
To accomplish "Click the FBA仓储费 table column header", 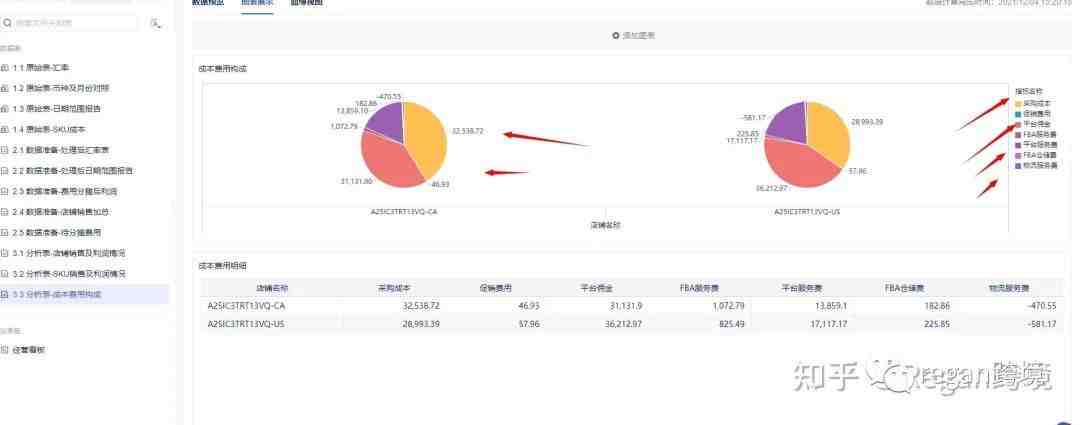I will [x=904, y=289].
